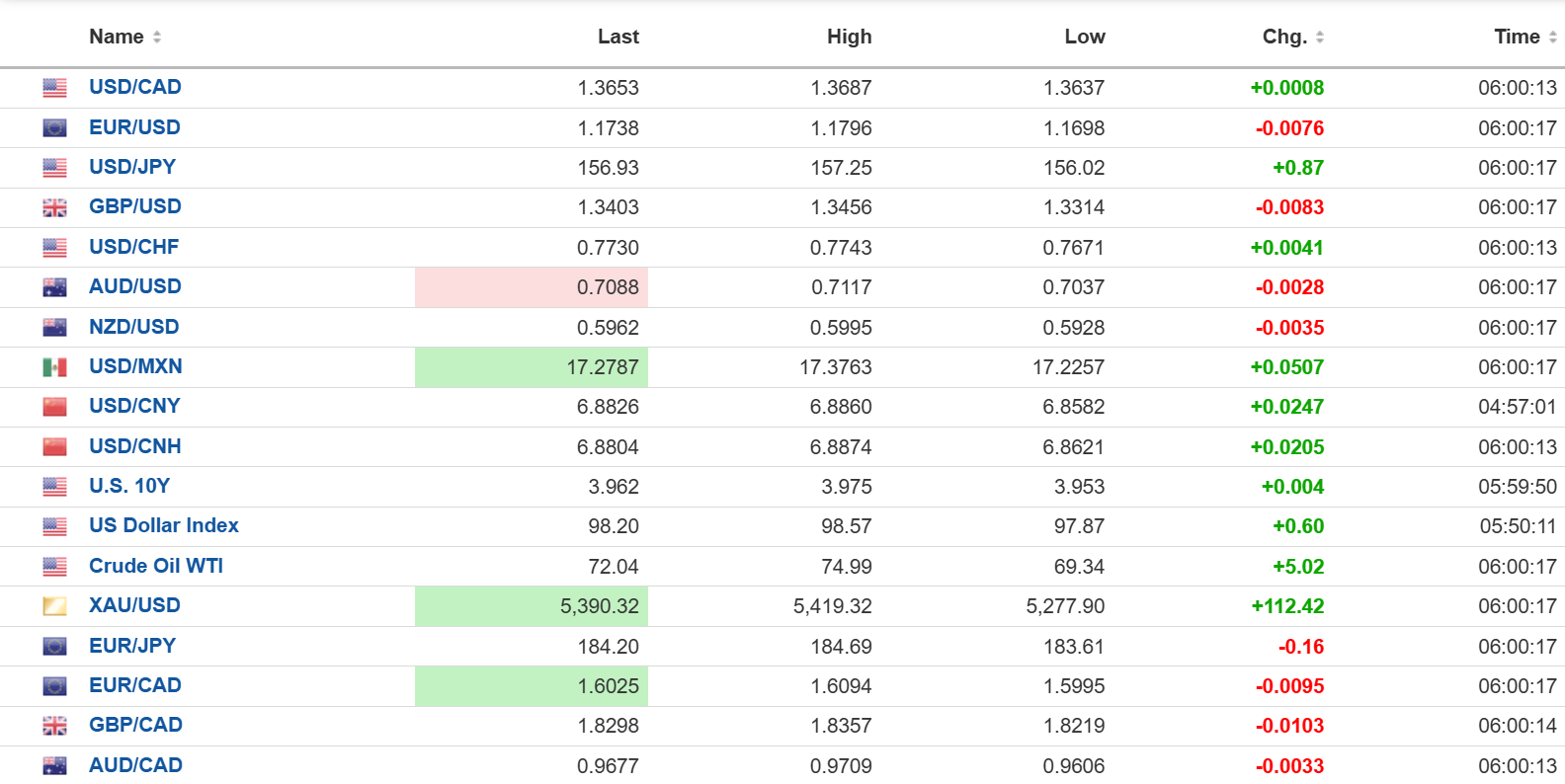Open the Crude Oil WTI link
The height and width of the screenshot is (784, 1565).
tap(156, 566)
